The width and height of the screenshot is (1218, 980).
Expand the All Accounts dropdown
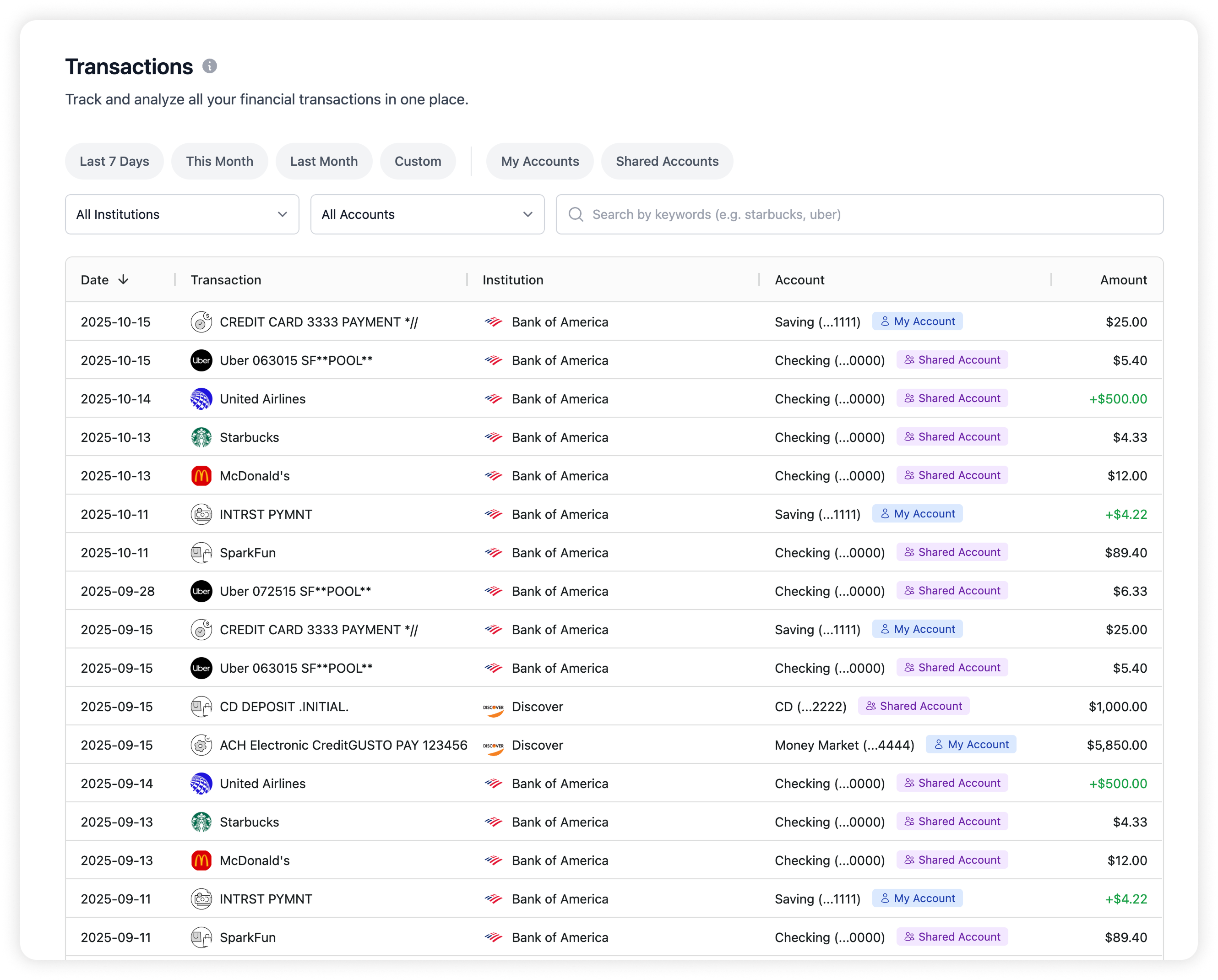(427, 215)
